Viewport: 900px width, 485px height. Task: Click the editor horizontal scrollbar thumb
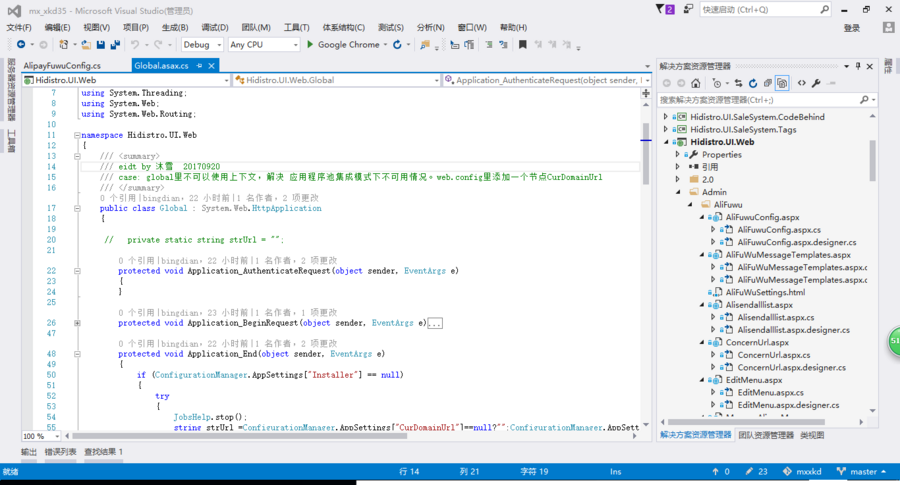[x=239, y=436]
